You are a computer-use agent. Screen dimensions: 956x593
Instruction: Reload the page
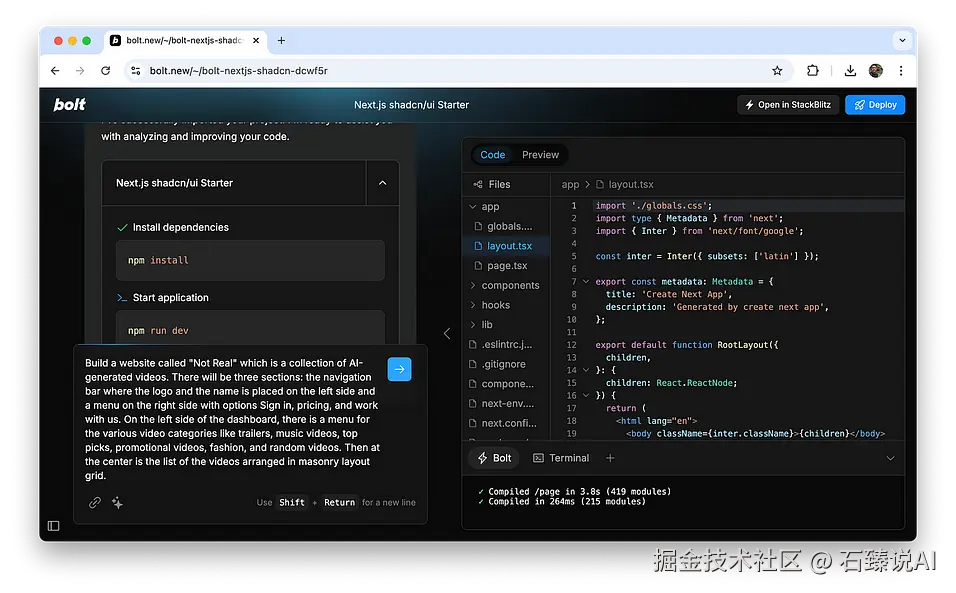[x=105, y=71]
